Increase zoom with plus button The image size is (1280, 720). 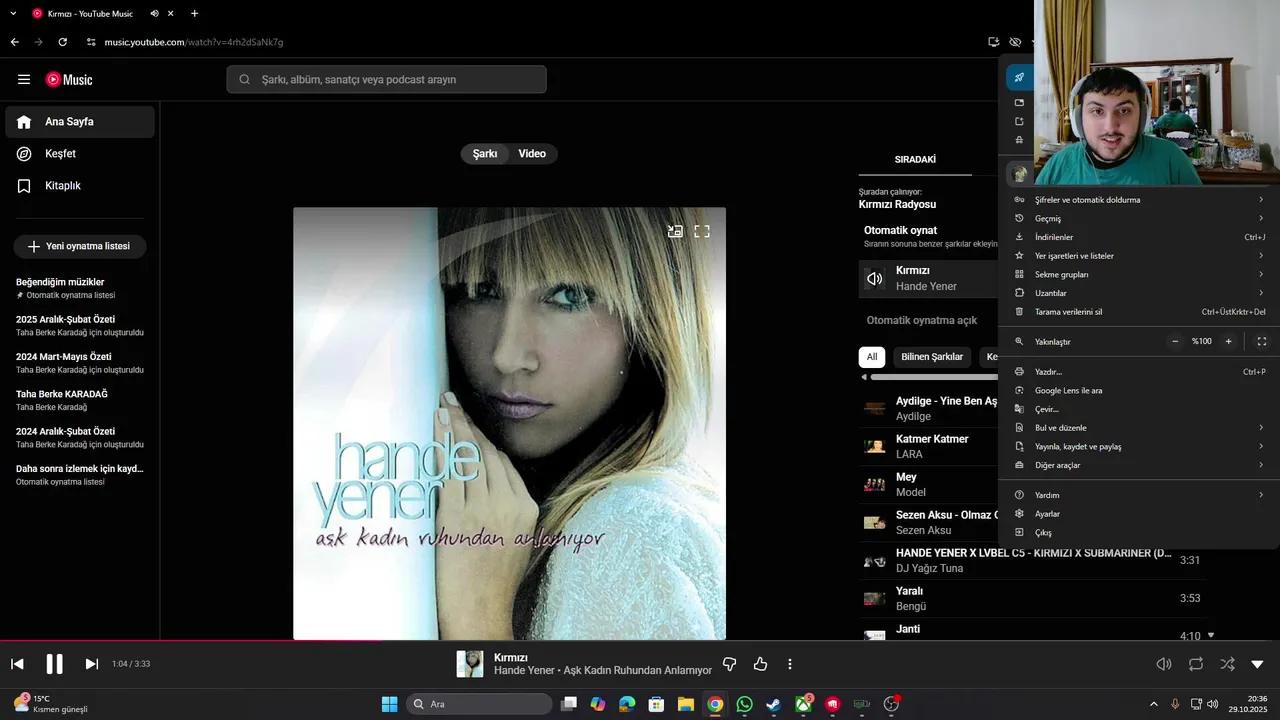(1229, 341)
